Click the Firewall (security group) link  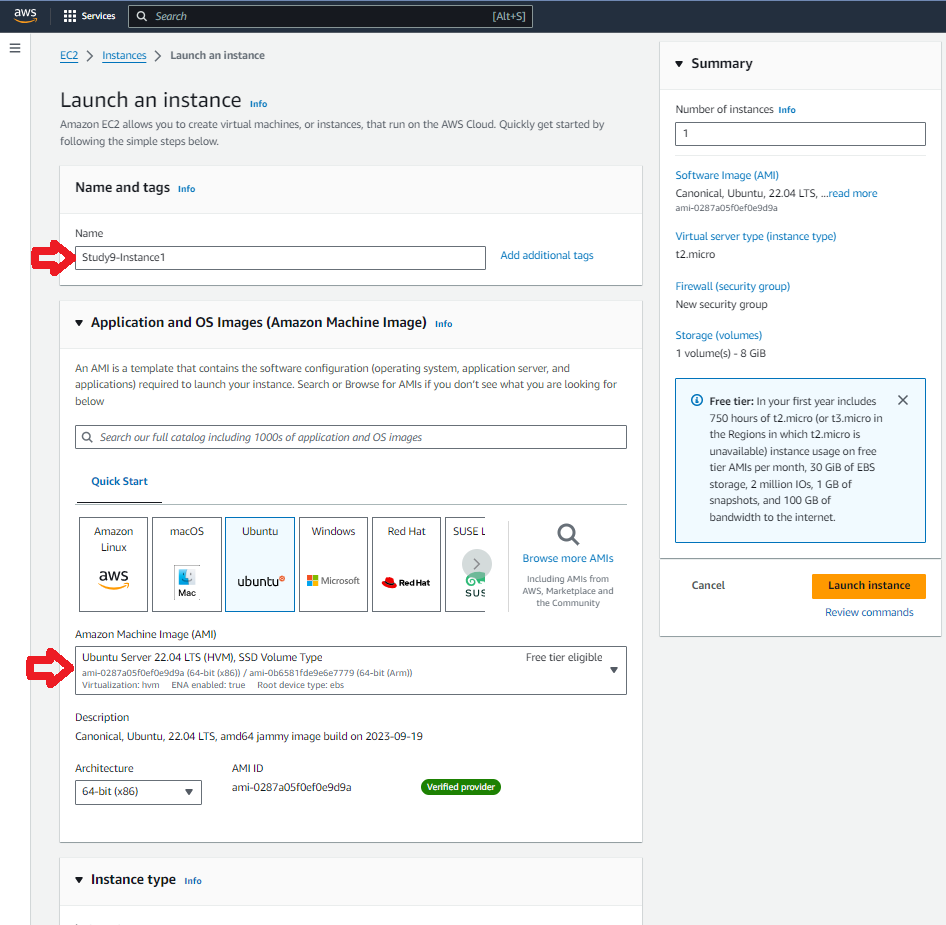[732, 286]
